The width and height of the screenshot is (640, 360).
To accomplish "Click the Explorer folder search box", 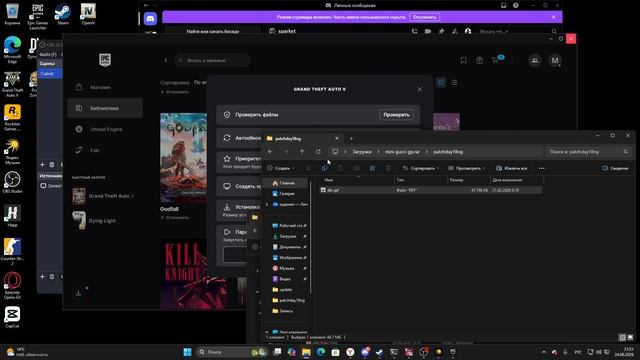I will (x=587, y=152).
